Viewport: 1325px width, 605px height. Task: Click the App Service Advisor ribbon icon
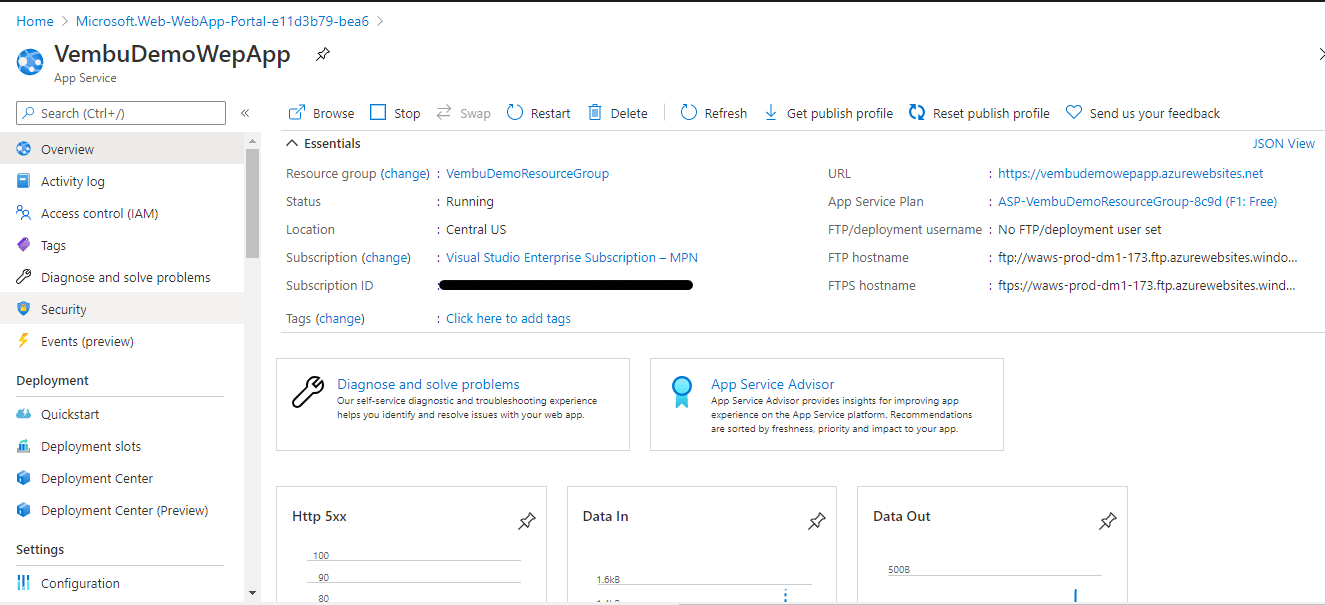682,391
